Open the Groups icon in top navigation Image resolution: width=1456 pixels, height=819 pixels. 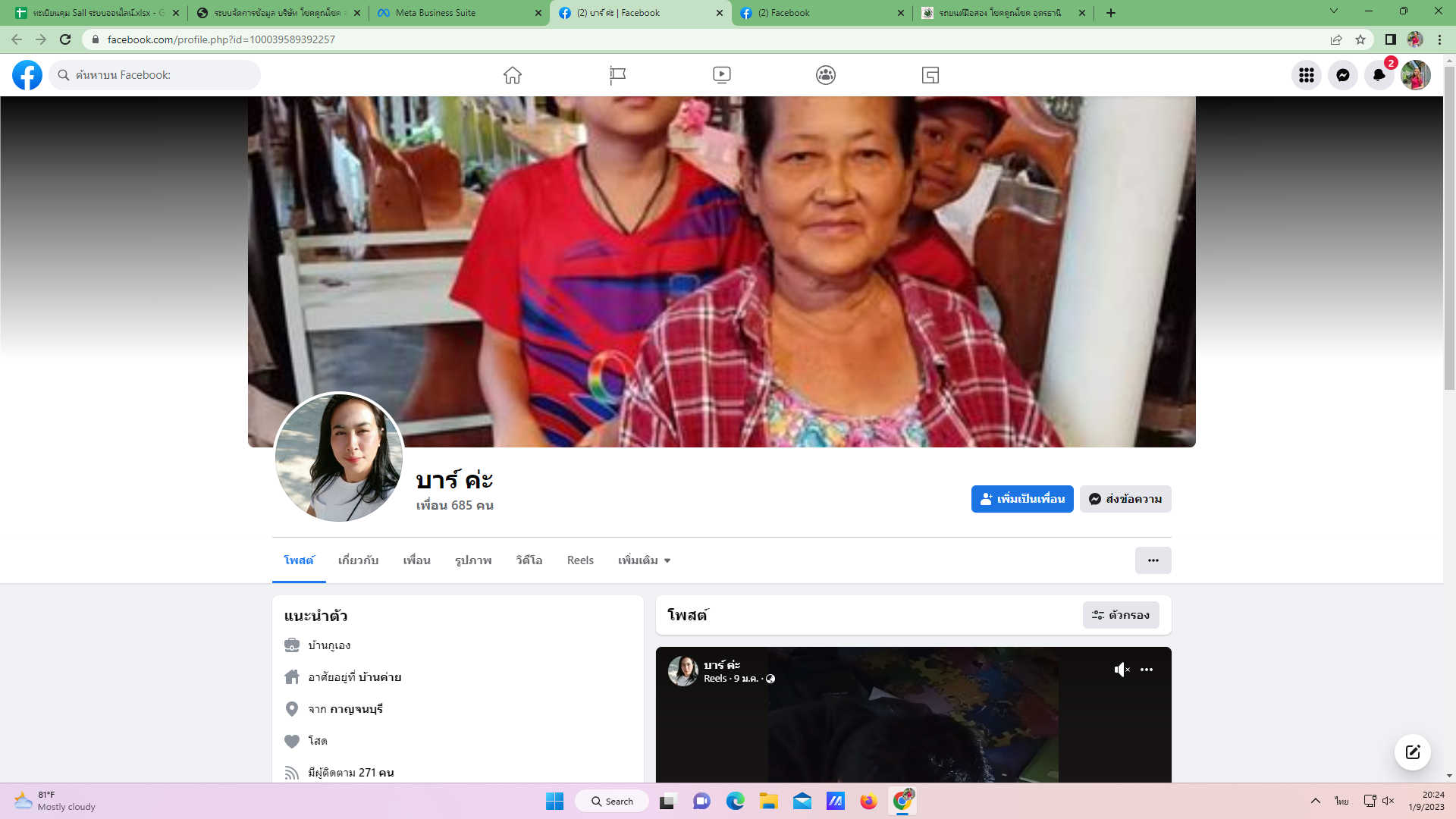(x=826, y=75)
